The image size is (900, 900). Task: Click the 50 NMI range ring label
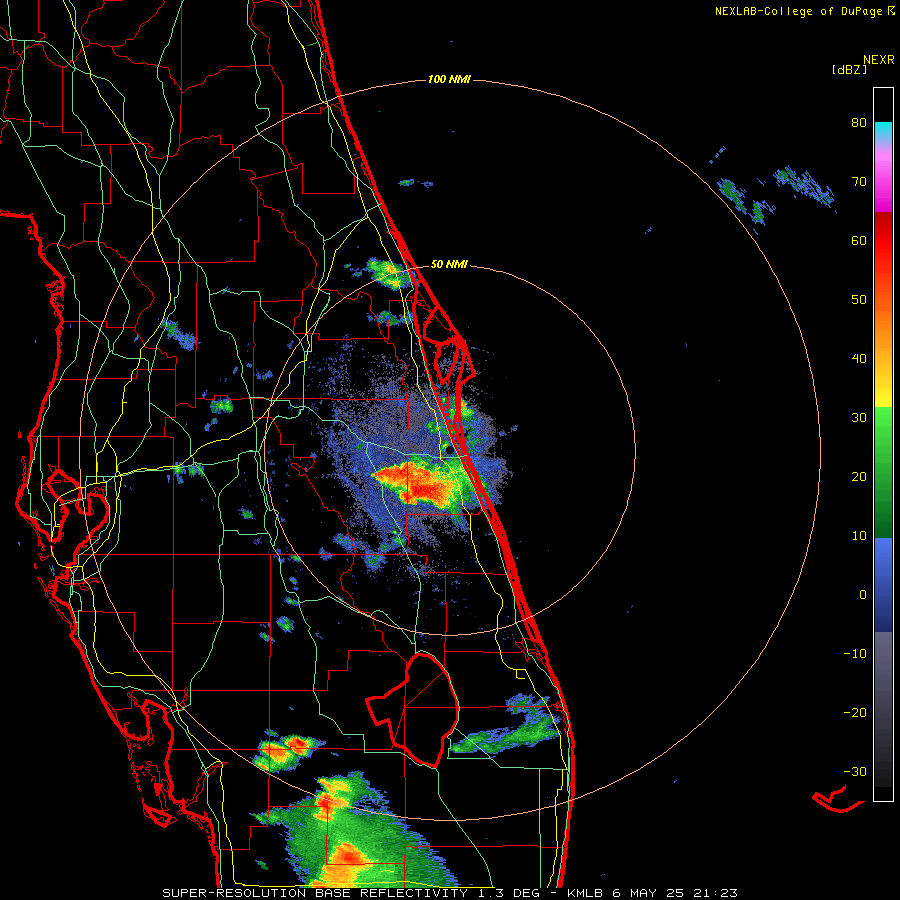point(449,265)
